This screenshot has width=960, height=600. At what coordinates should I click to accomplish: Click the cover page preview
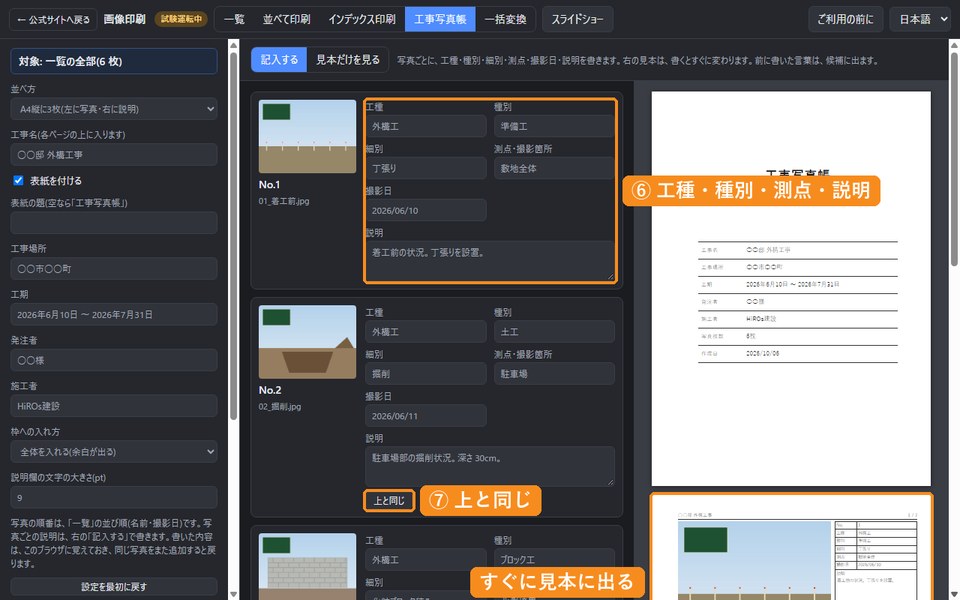[791, 288]
